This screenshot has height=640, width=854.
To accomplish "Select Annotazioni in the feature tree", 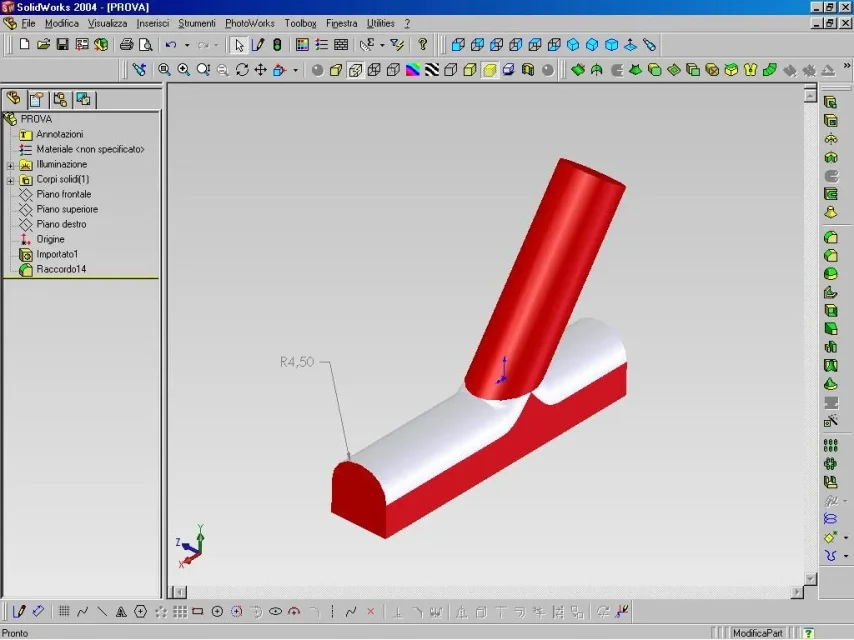I will (x=59, y=134).
